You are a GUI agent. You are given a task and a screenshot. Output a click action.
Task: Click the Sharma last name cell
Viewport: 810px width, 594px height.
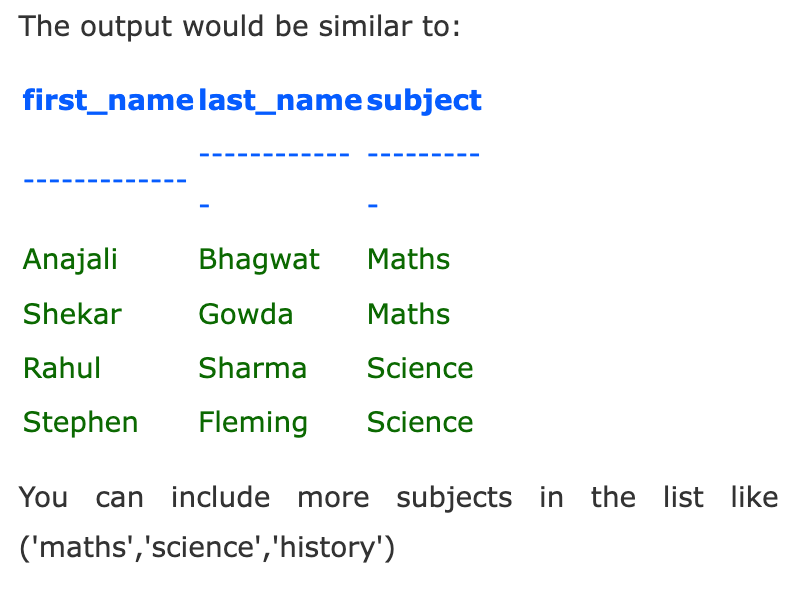tap(251, 369)
